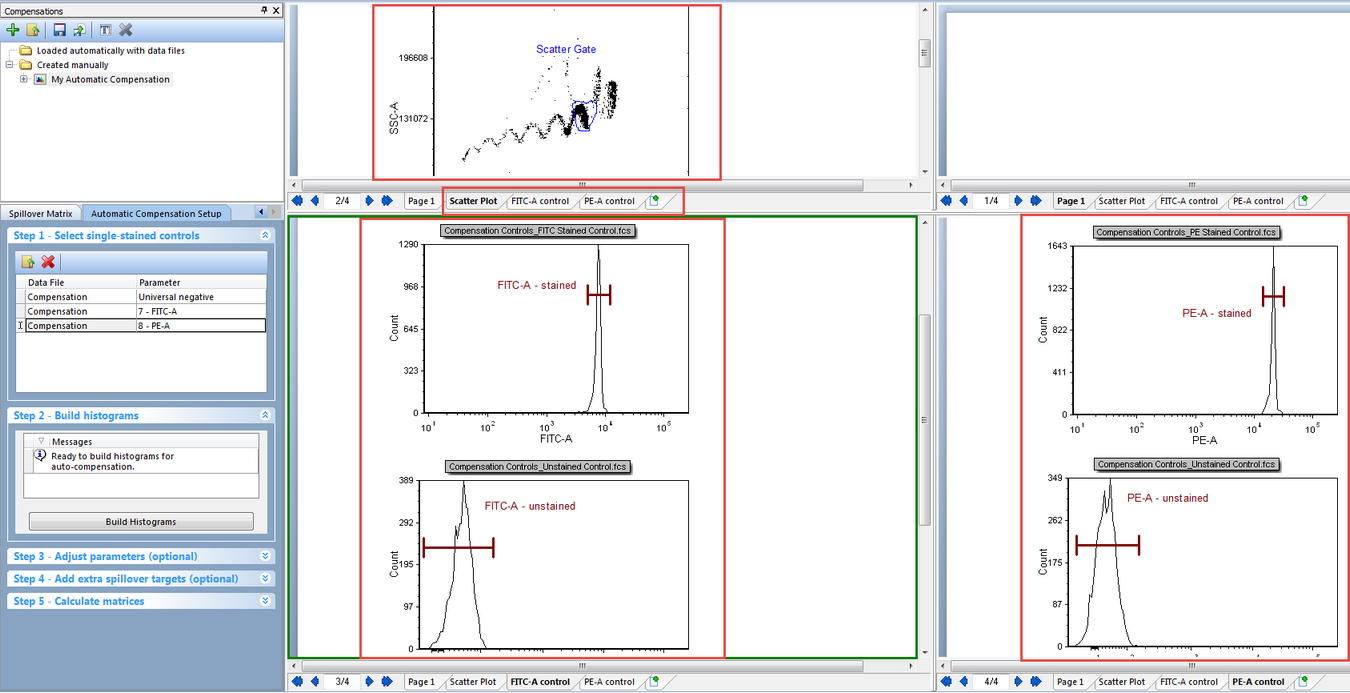Collapse Step 1 - Select single-stained controls
1350x693 pixels.
pyautogui.click(x=265, y=236)
